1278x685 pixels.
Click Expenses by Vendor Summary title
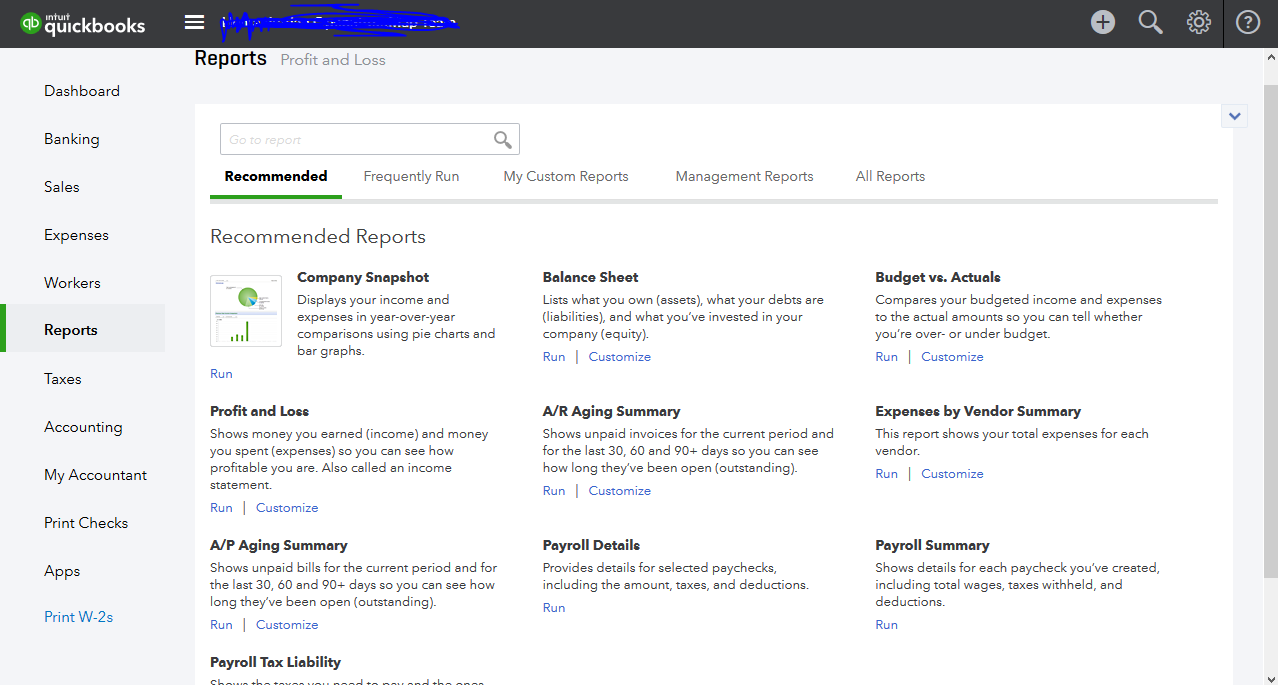pyautogui.click(x=978, y=411)
